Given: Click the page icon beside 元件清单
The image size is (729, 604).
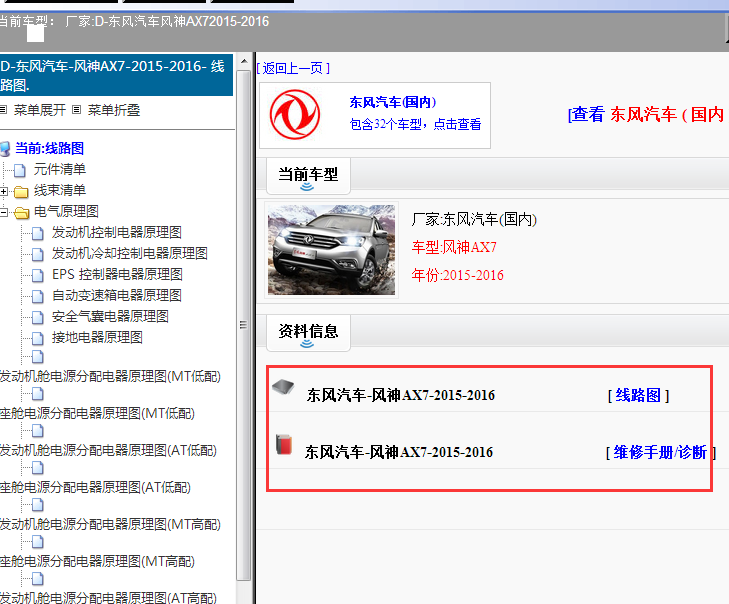Looking at the screenshot, I should pos(20,170).
